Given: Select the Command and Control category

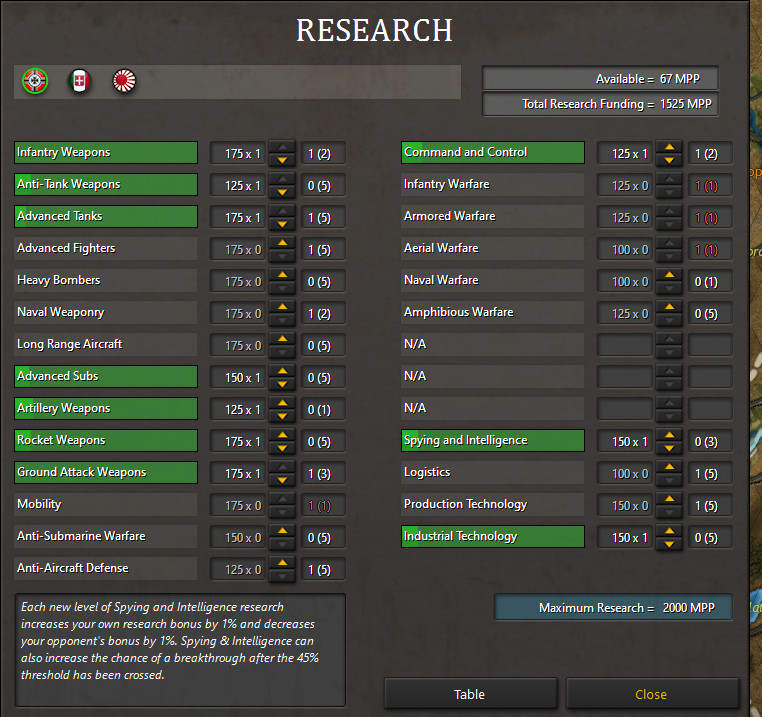Looking at the screenshot, I should click(x=493, y=153).
